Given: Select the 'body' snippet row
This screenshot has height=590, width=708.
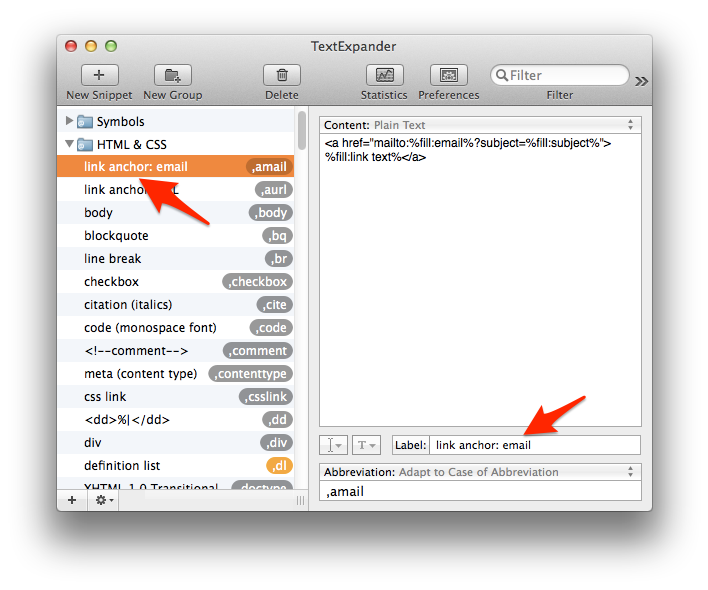Looking at the screenshot, I should pos(176,213).
